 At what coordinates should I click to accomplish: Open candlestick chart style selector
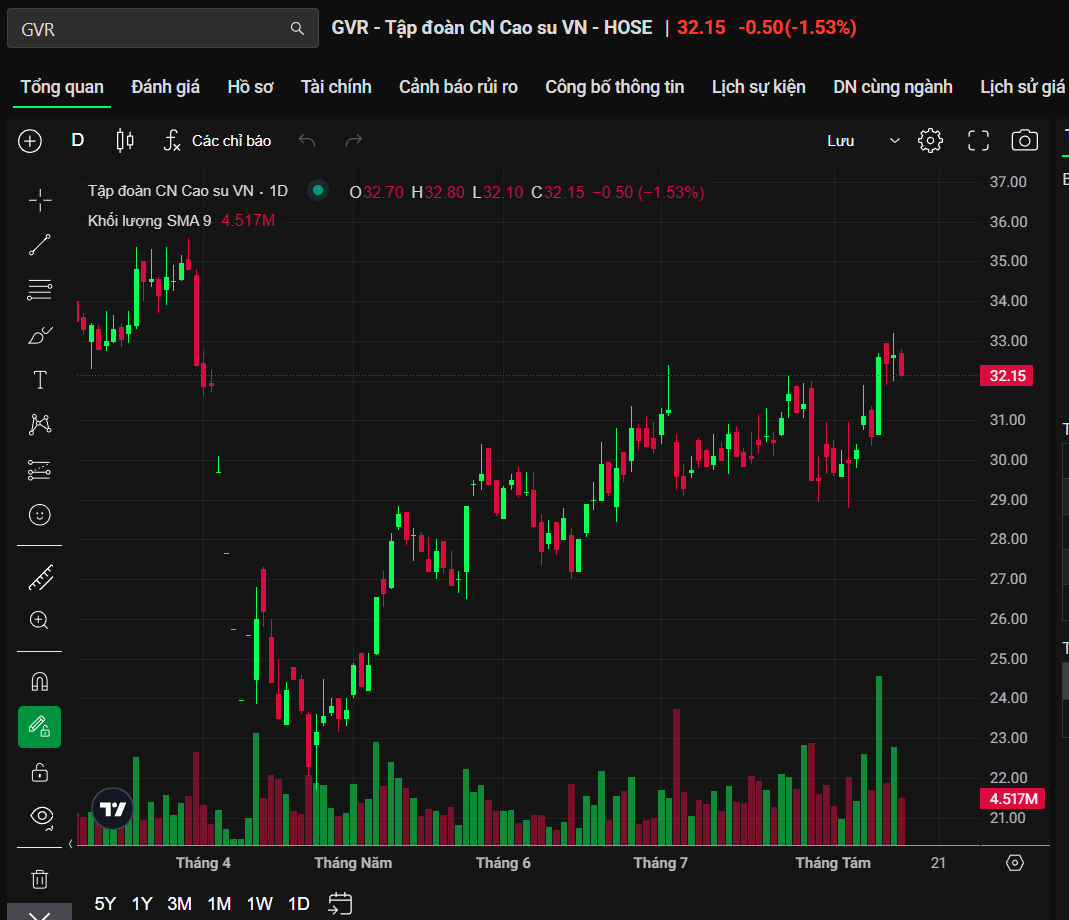125,140
